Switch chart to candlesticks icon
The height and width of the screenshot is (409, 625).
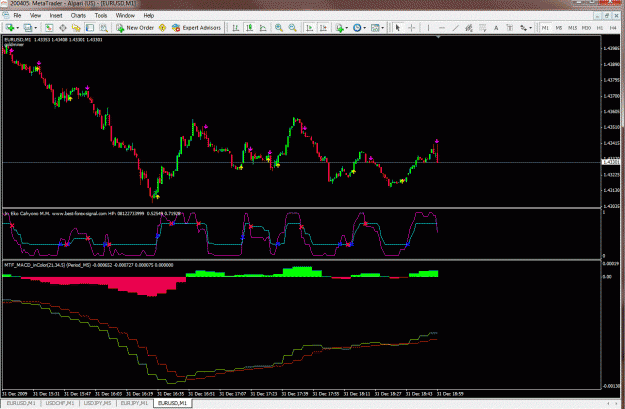(x=250, y=28)
